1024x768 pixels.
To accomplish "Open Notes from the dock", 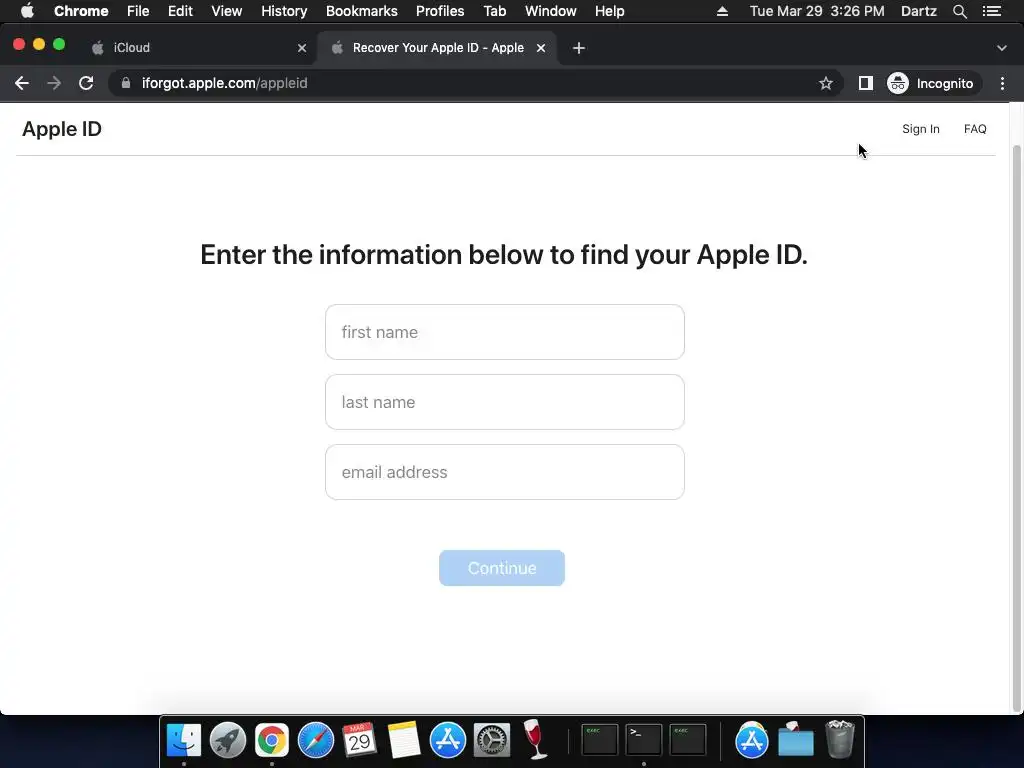I will [404, 740].
